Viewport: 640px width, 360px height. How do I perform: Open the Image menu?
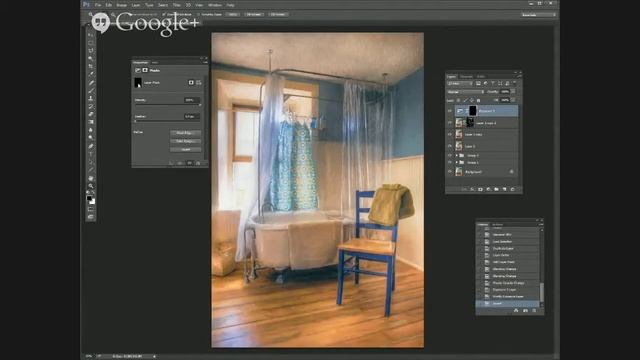click(122, 5)
